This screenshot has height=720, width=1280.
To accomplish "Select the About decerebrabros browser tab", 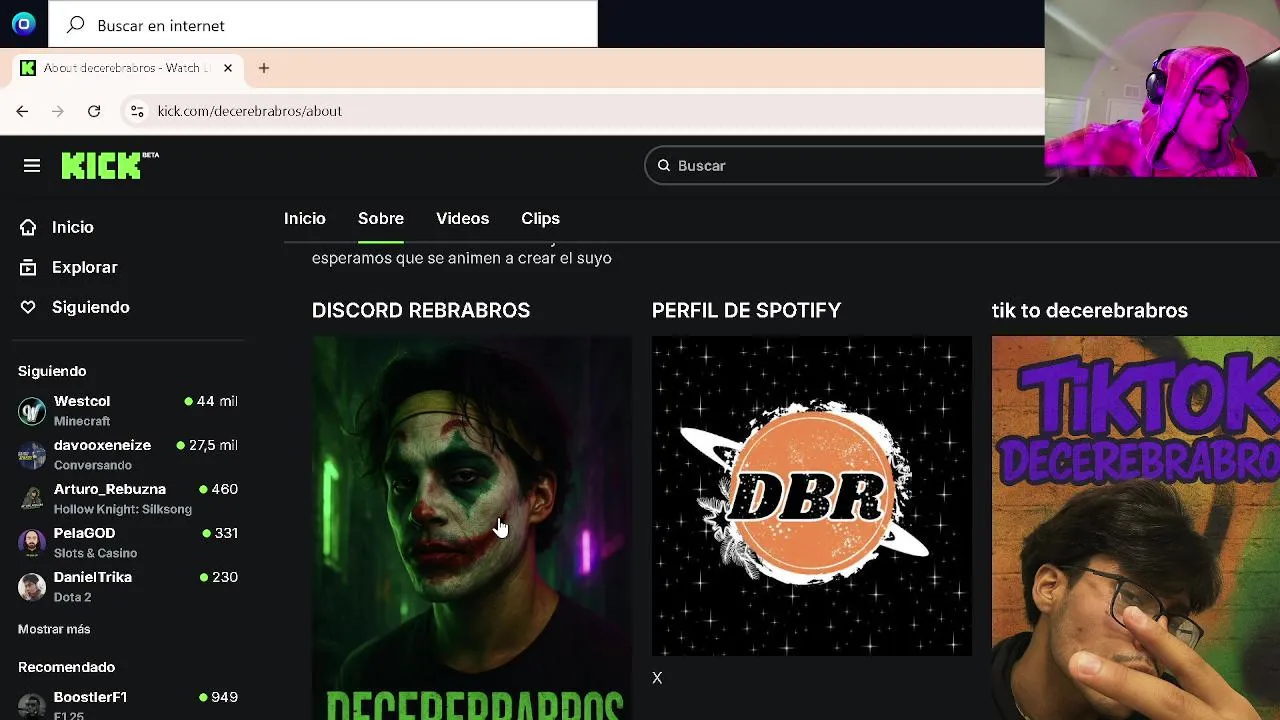I will click(127, 68).
